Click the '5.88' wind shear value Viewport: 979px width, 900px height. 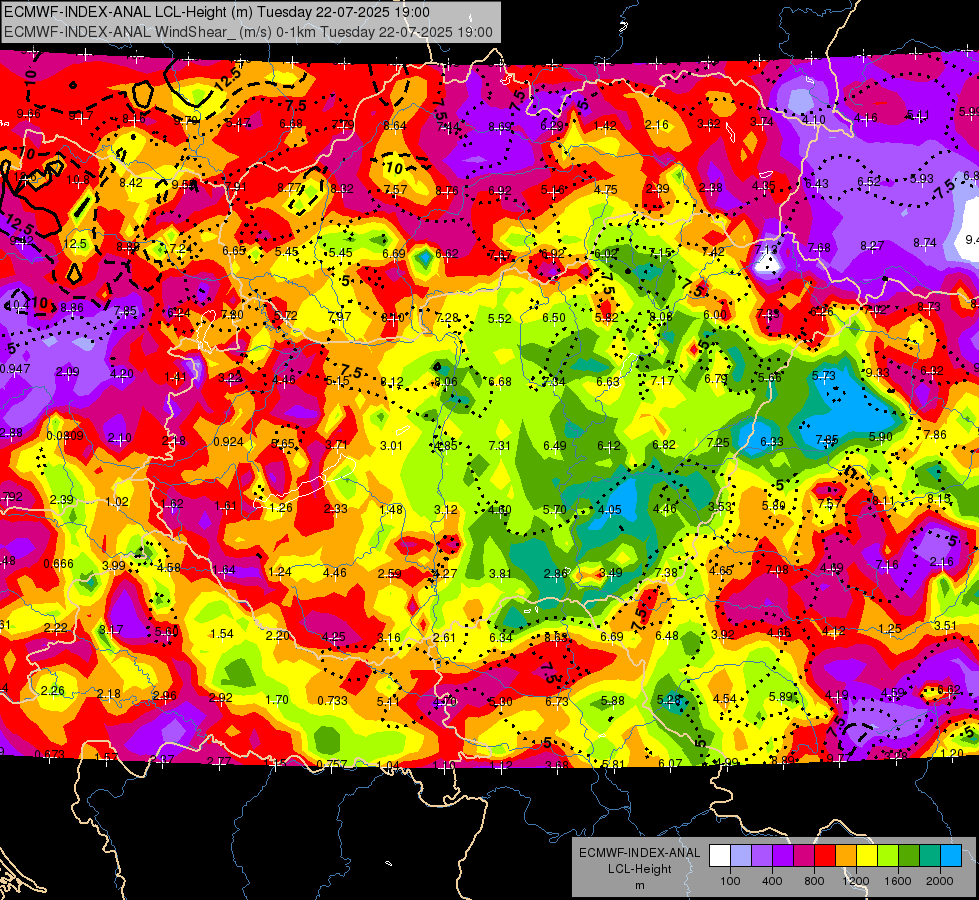point(612,701)
